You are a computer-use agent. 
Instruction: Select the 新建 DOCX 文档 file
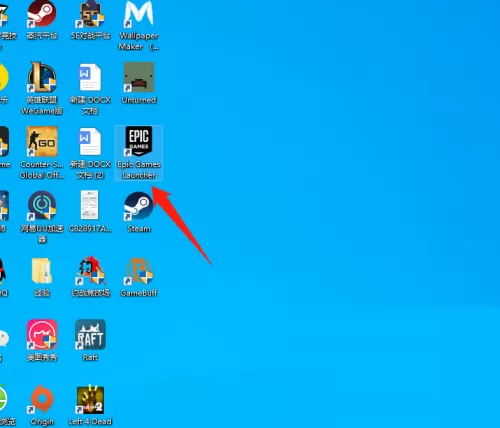90,77
